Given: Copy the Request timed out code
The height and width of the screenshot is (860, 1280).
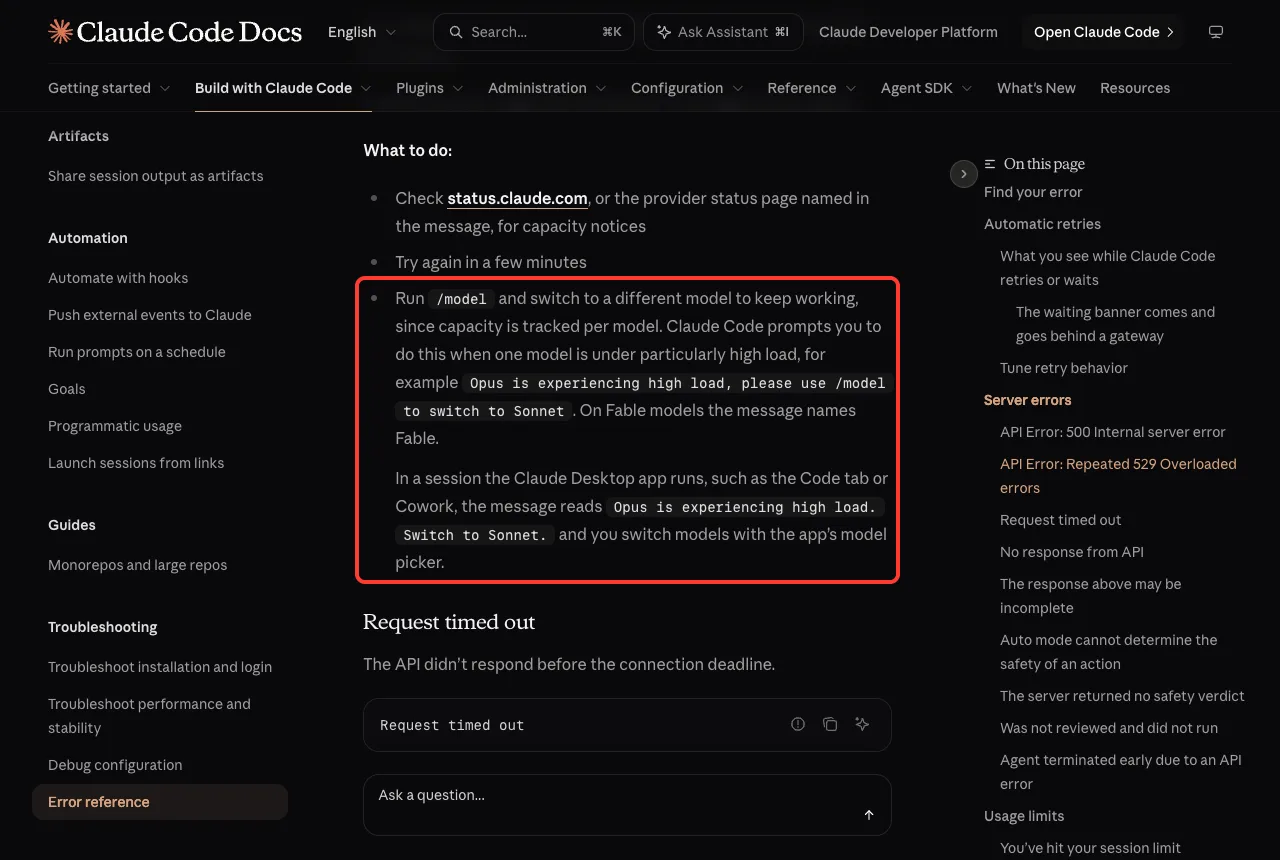Looking at the screenshot, I should (830, 725).
